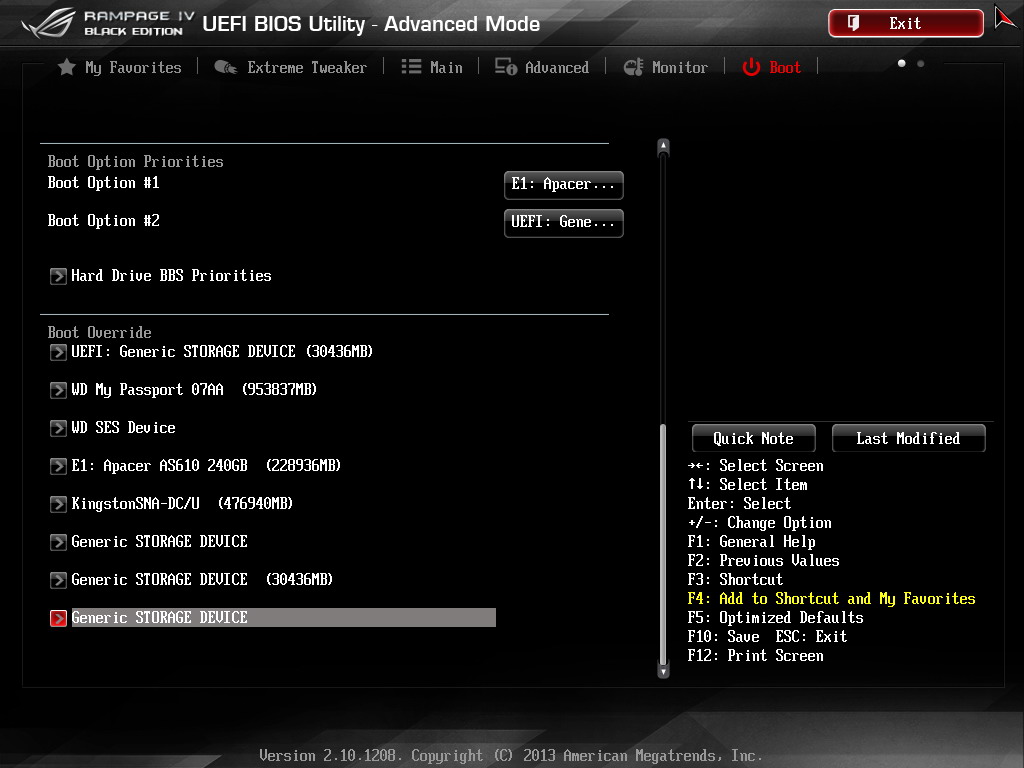Image resolution: width=1024 pixels, height=768 pixels.
Task: Click the Boot Option #2 label
Action: click(x=103, y=221)
